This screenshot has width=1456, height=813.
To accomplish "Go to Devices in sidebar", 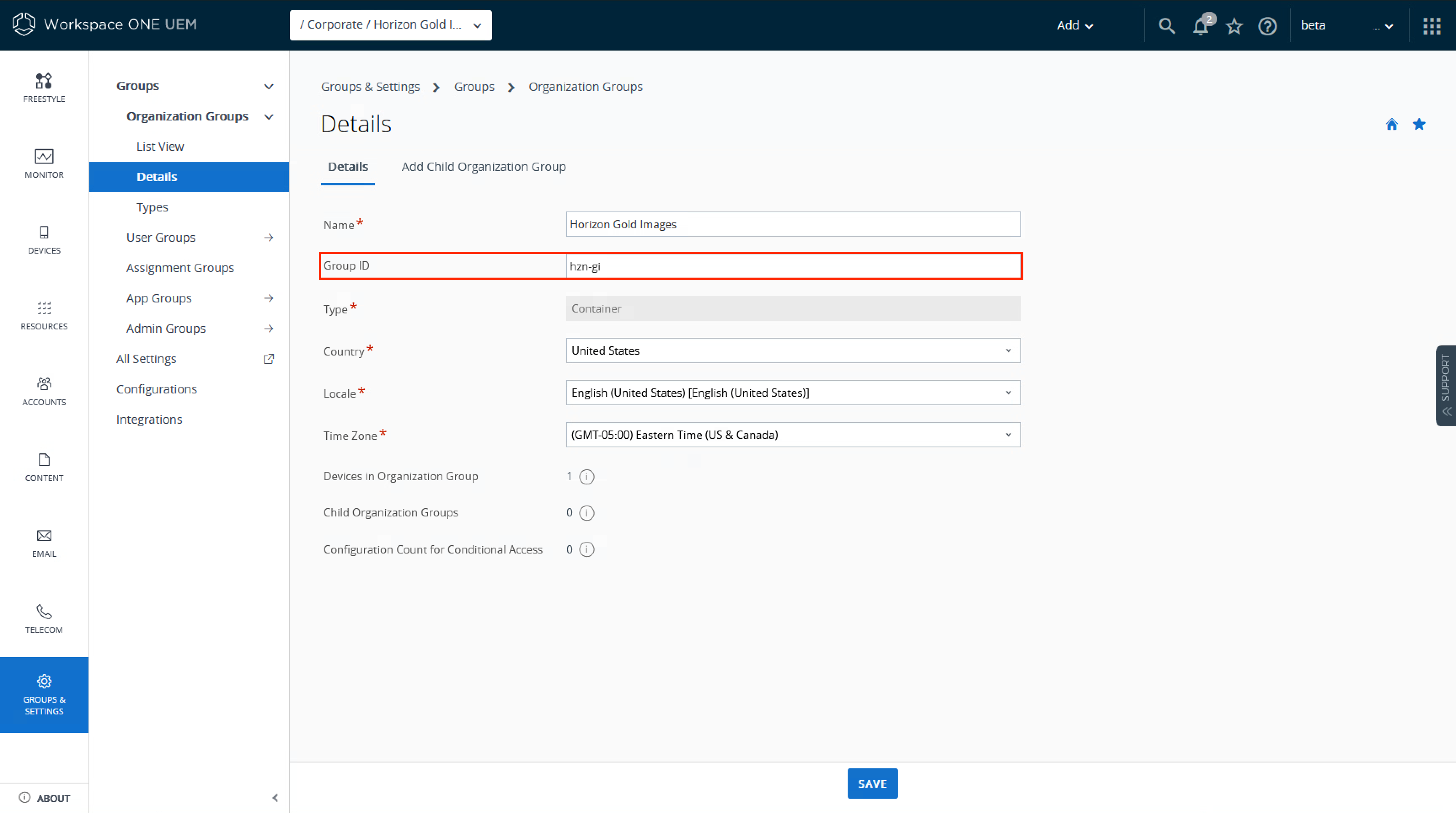I will (x=44, y=239).
